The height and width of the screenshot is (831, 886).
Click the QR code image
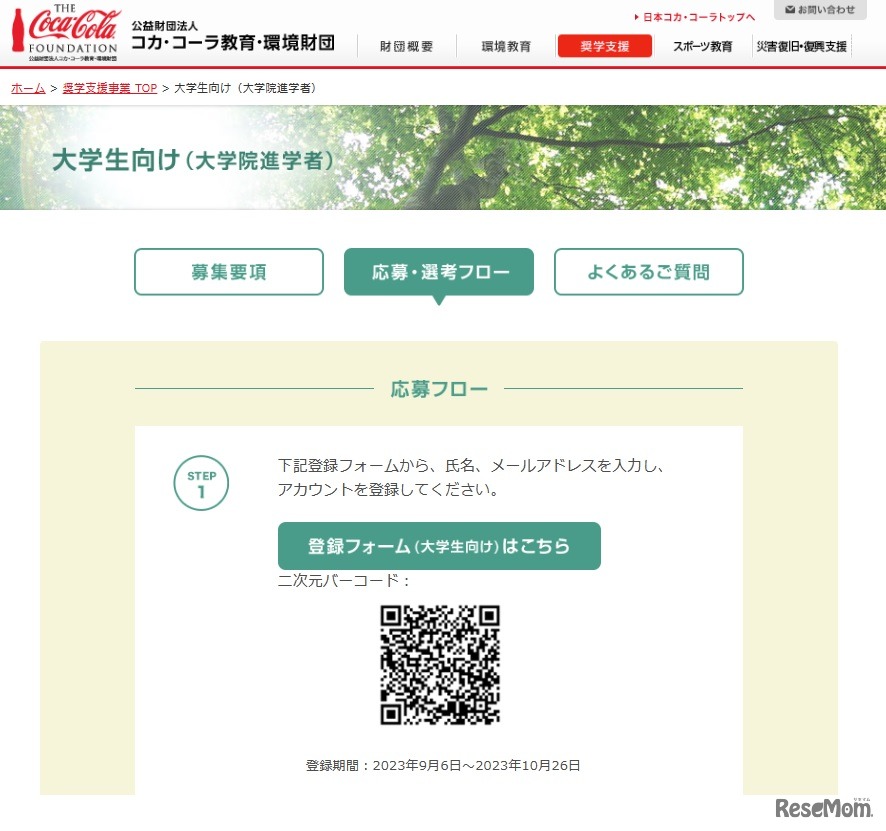tap(440, 664)
